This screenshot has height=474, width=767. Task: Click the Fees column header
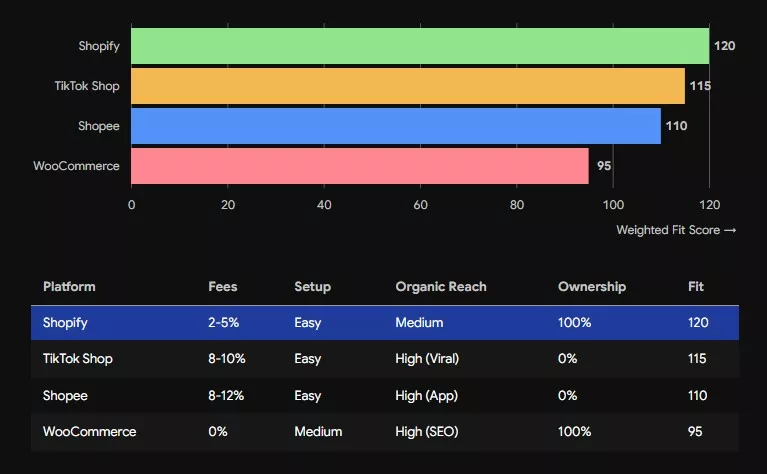(223, 287)
